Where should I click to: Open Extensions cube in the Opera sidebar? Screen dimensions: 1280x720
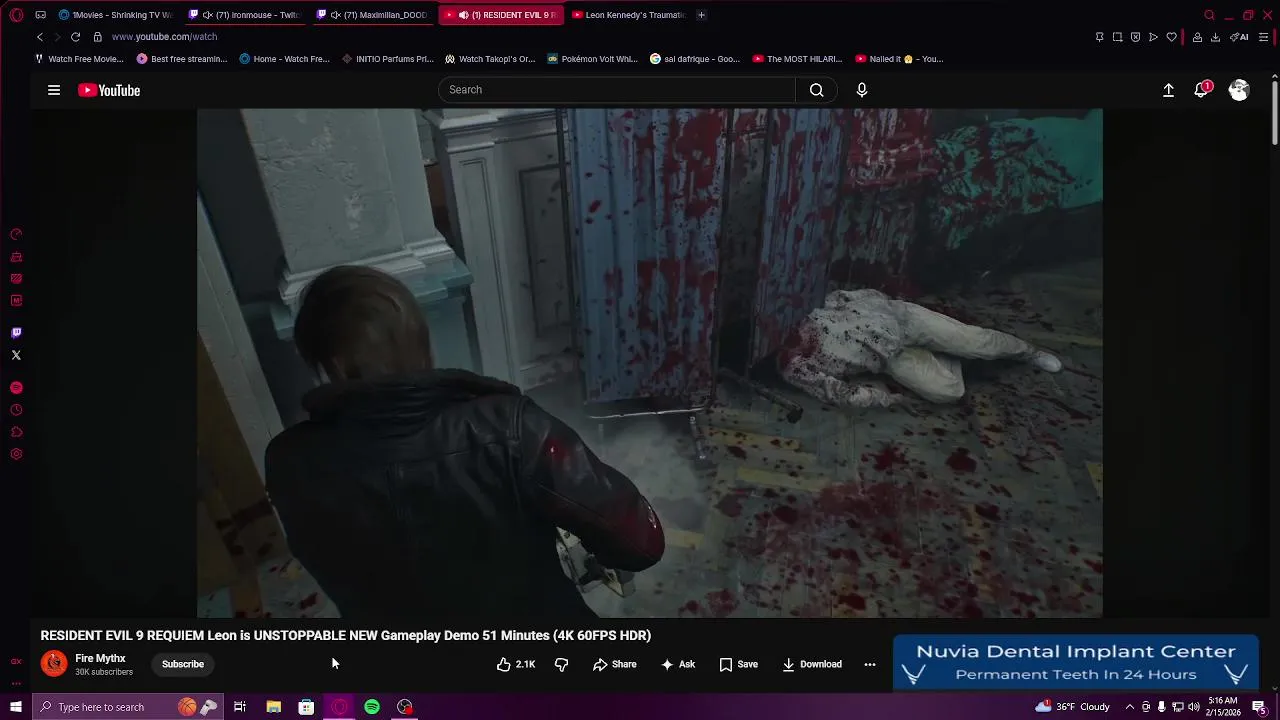(x=16, y=432)
